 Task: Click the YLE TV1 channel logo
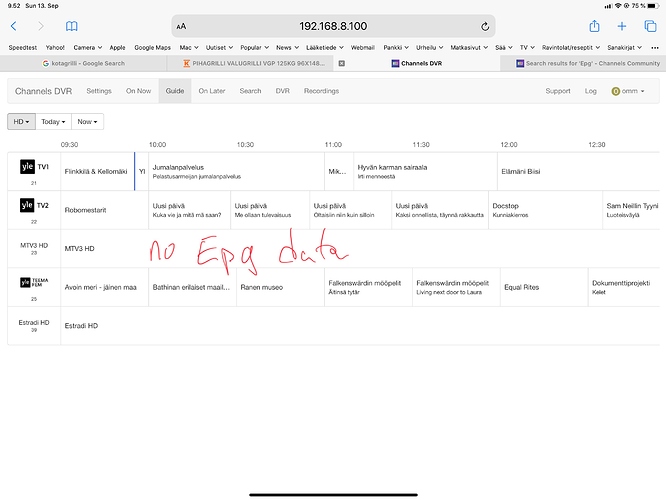[33, 167]
